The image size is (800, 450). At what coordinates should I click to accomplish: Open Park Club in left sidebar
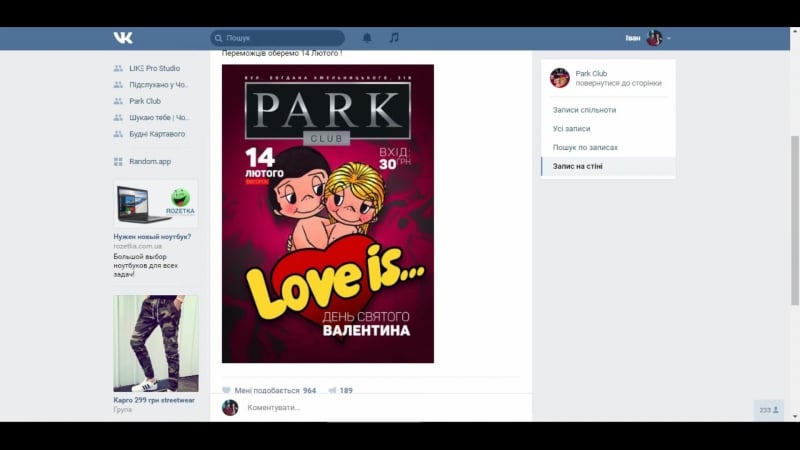[145, 101]
